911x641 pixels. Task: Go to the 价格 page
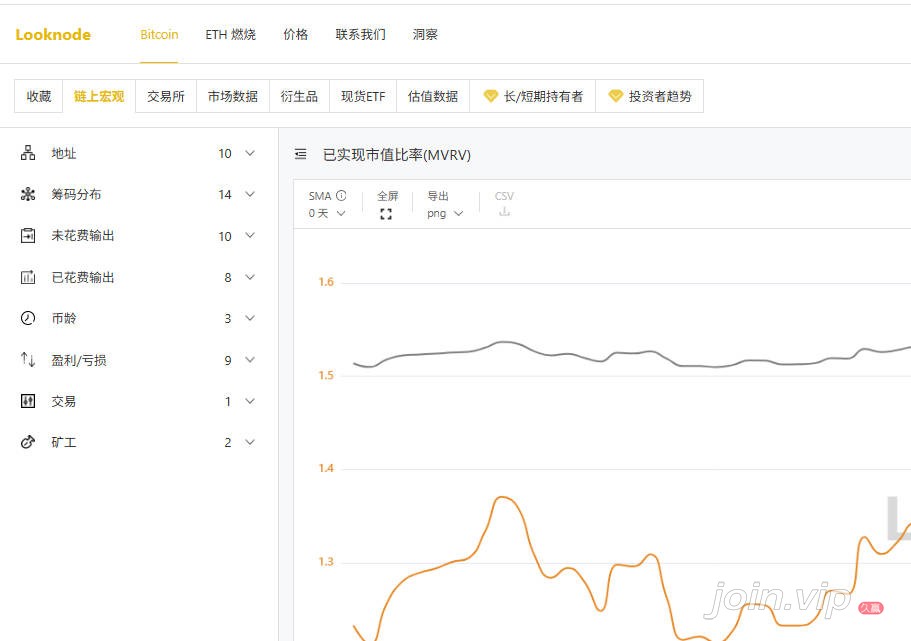296,35
